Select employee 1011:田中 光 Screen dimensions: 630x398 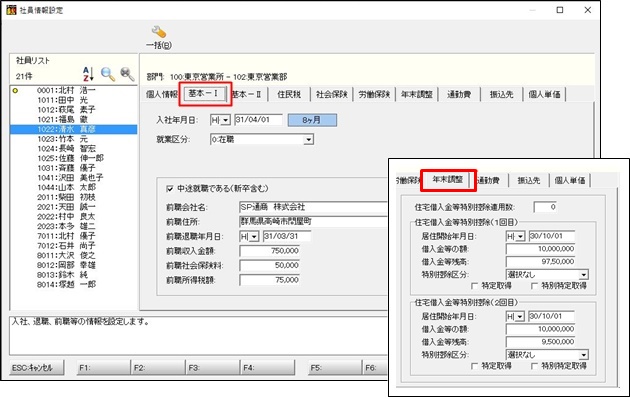[x=62, y=100]
